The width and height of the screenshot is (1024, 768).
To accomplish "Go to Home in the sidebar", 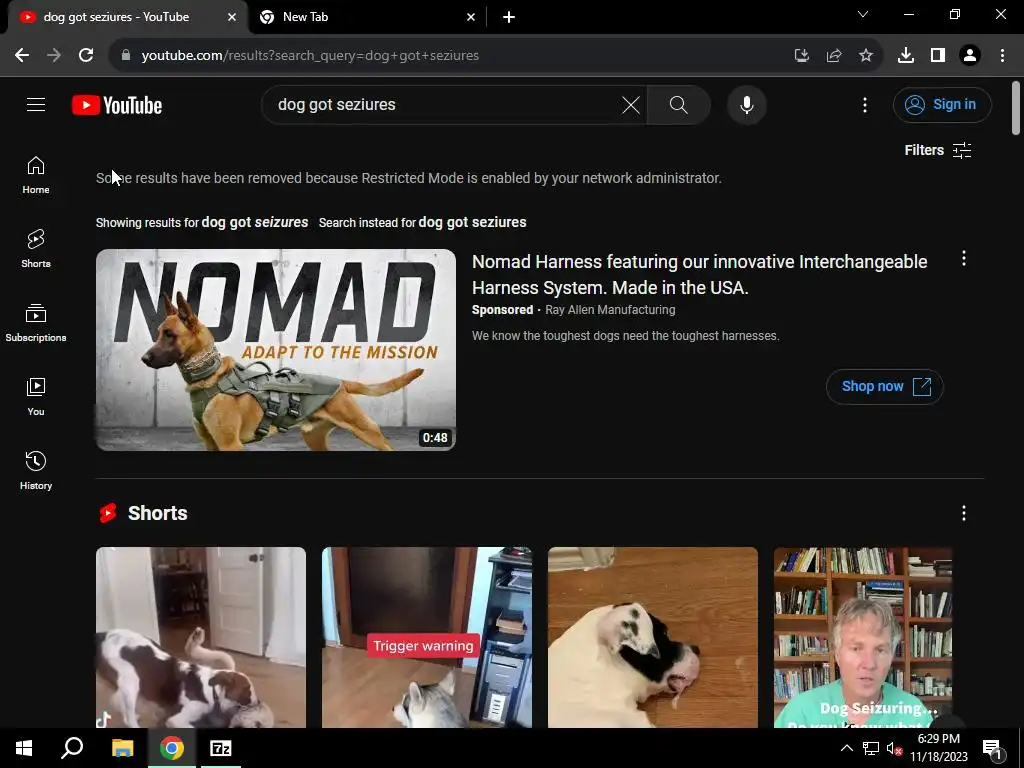I will click(36, 175).
